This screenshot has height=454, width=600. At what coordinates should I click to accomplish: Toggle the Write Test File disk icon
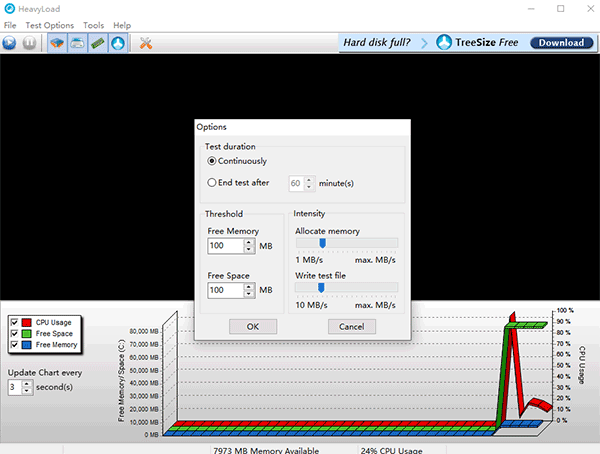[77, 42]
